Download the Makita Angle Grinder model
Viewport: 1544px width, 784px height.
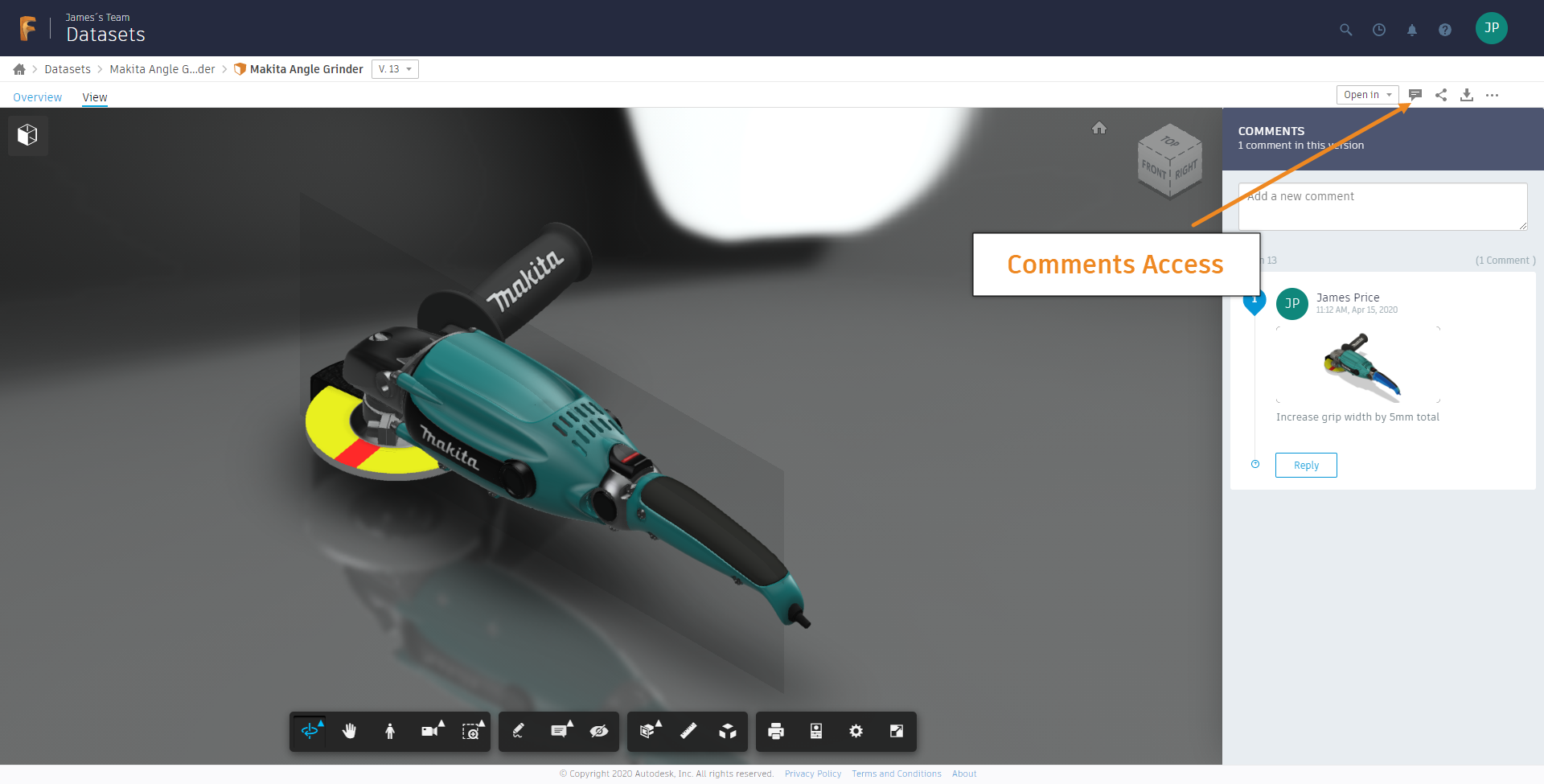[1467, 95]
